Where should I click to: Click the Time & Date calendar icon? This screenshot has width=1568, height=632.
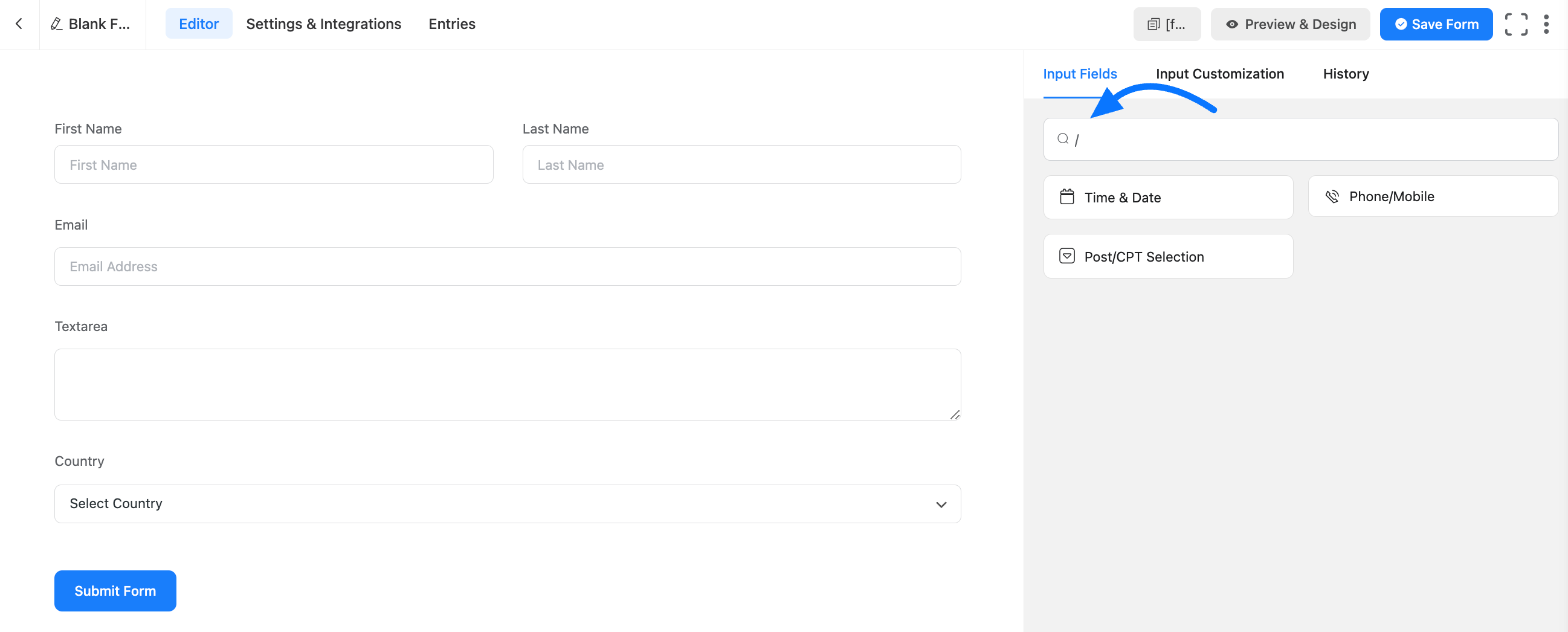(x=1067, y=197)
